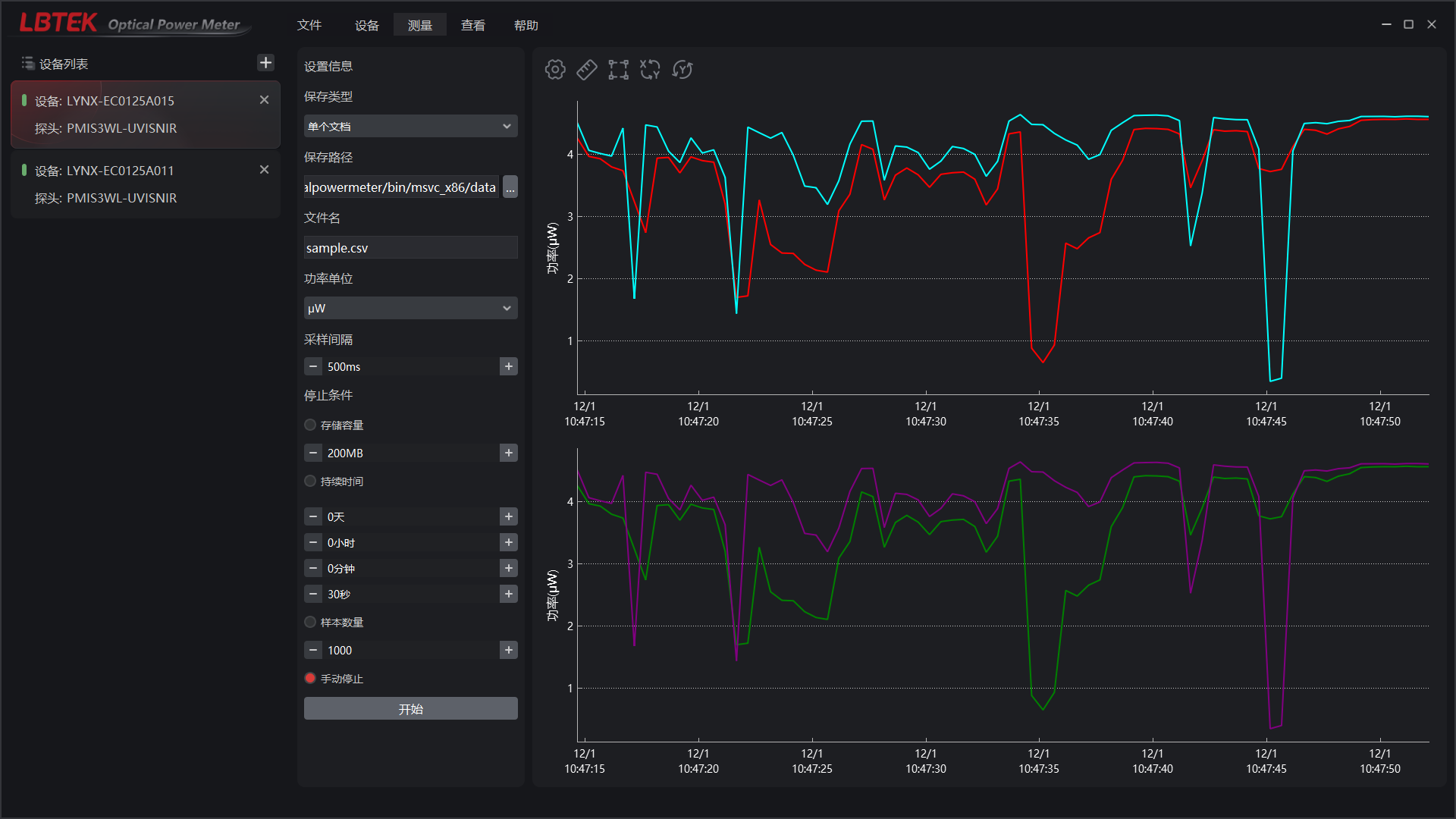The height and width of the screenshot is (819, 1456).
Task: Click the XY axes reset icon
Action: [x=650, y=70]
